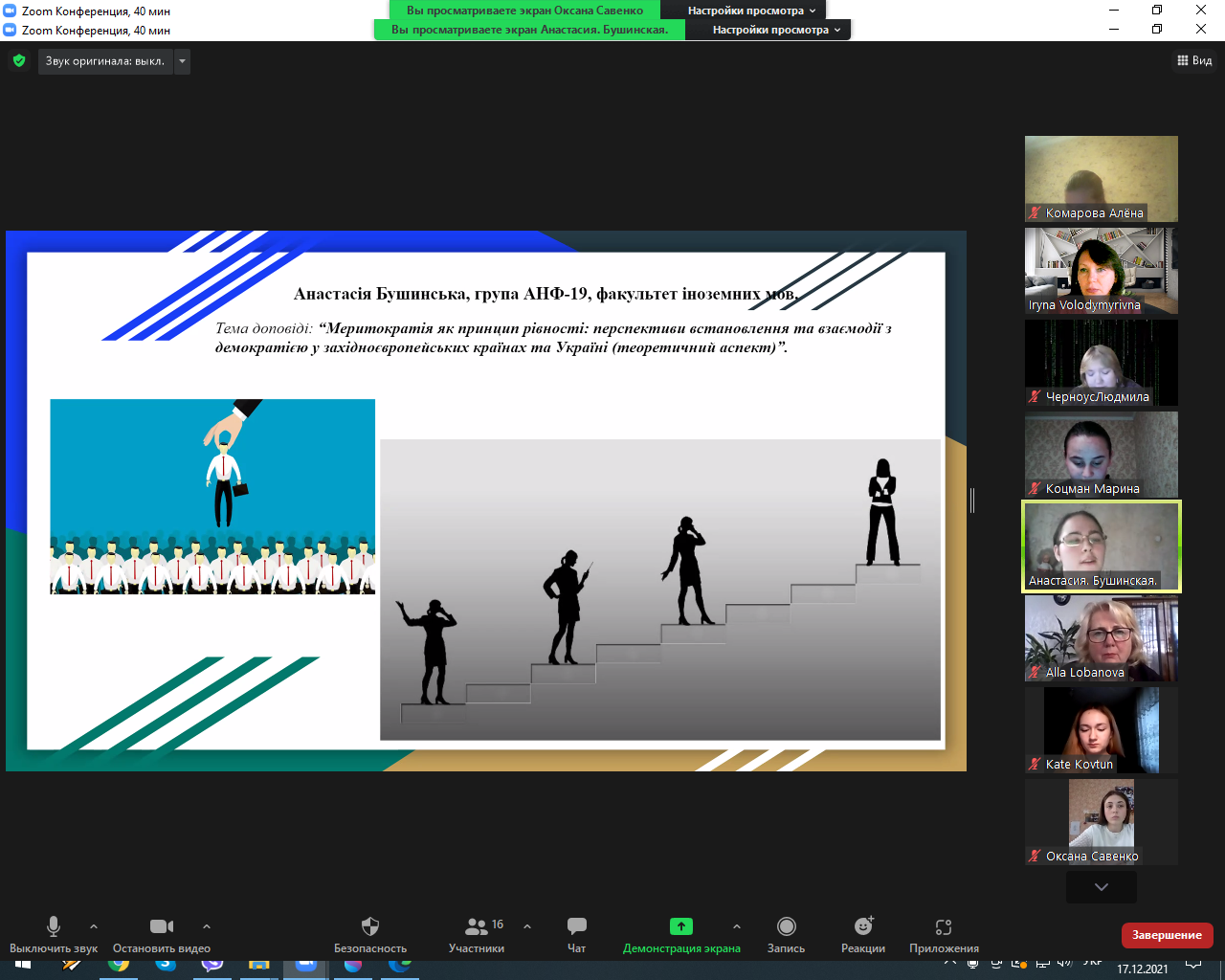Open the Чат chat panel
This screenshot has width=1225, height=980.
tap(576, 926)
